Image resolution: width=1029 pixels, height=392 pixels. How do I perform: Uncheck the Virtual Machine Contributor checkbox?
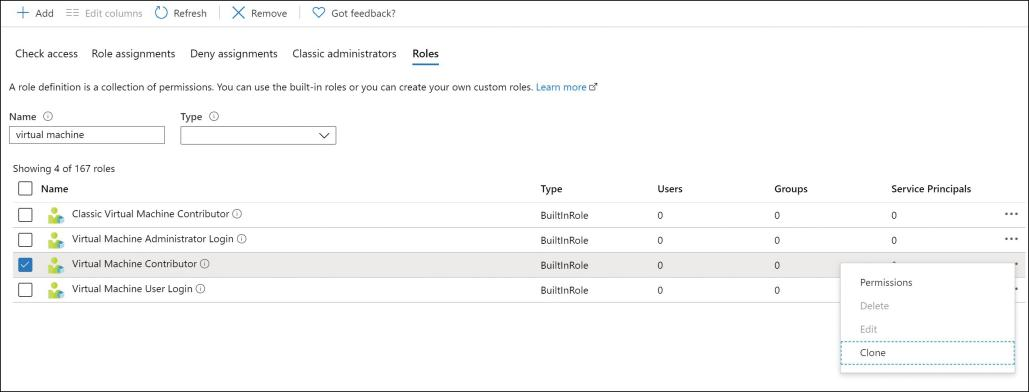click(x=25, y=265)
